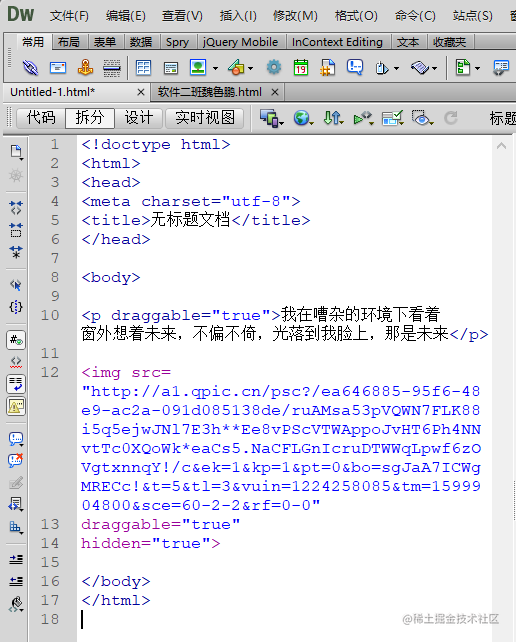Insert a date with the calendar icon
Image resolution: width=516 pixels, height=642 pixels.
click(301, 68)
